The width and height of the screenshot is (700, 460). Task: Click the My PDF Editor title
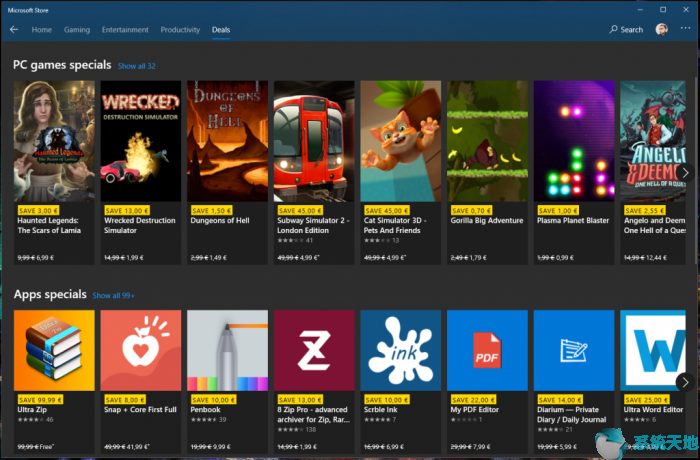tap(475, 410)
